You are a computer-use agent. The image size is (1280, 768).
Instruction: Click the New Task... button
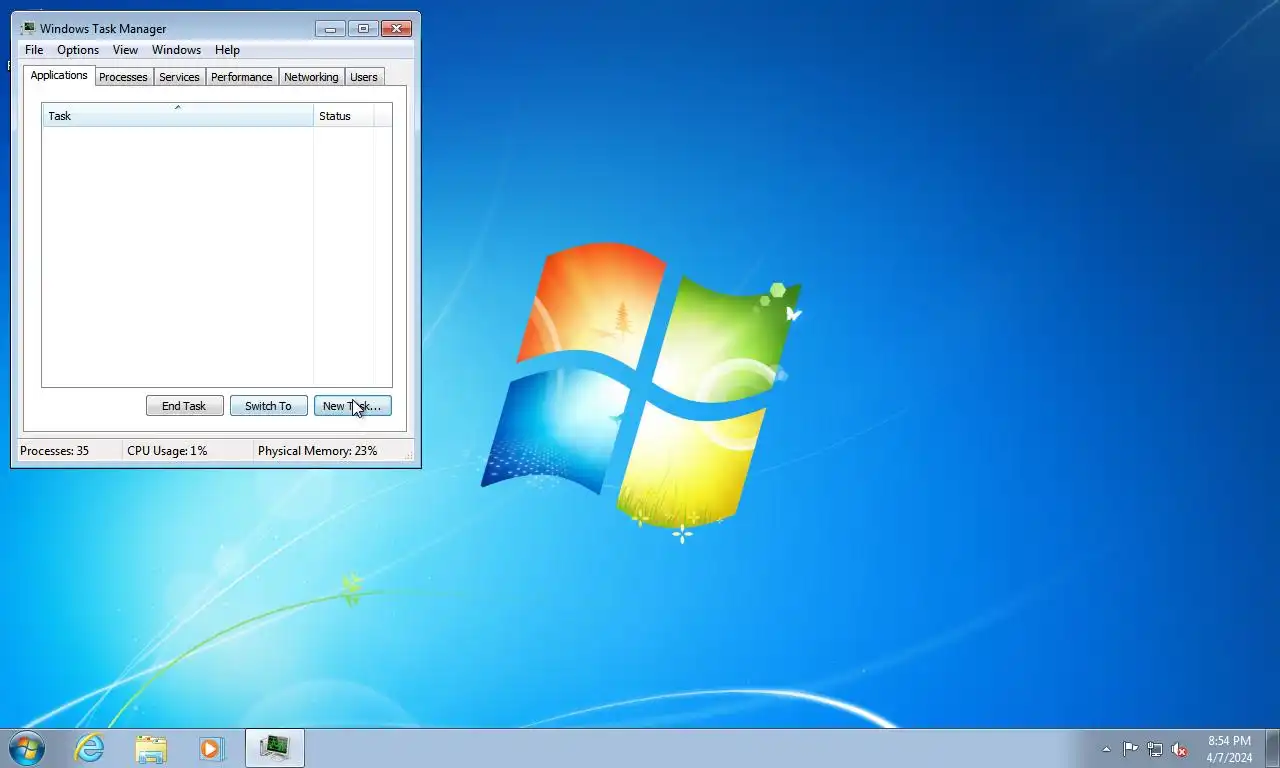[352, 406]
